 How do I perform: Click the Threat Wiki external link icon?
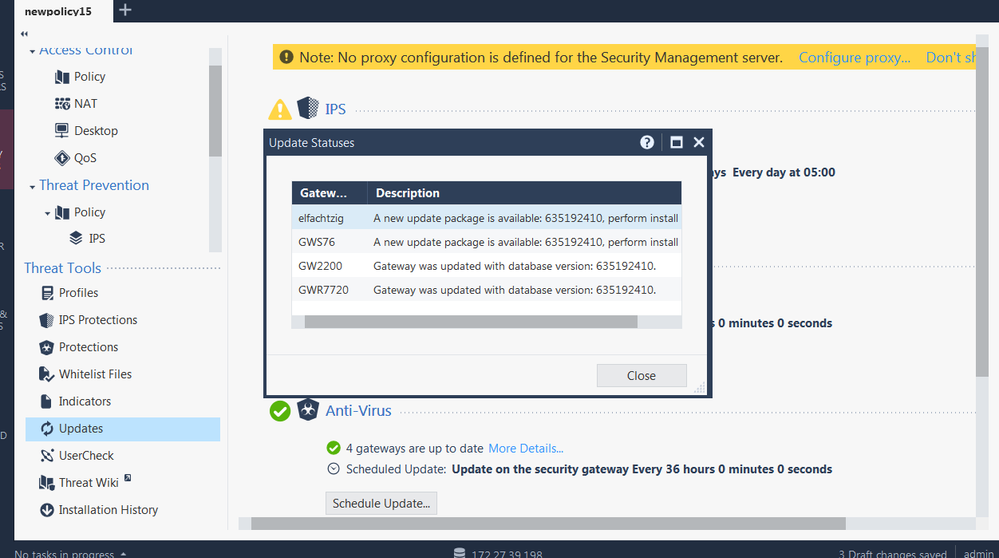pyautogui.click(x=127, y=478)
